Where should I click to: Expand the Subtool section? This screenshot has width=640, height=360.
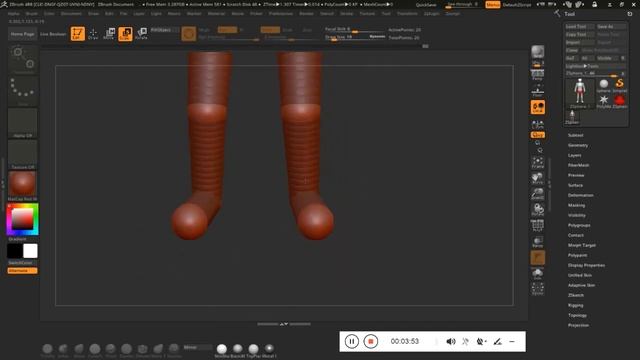[576, 135]
